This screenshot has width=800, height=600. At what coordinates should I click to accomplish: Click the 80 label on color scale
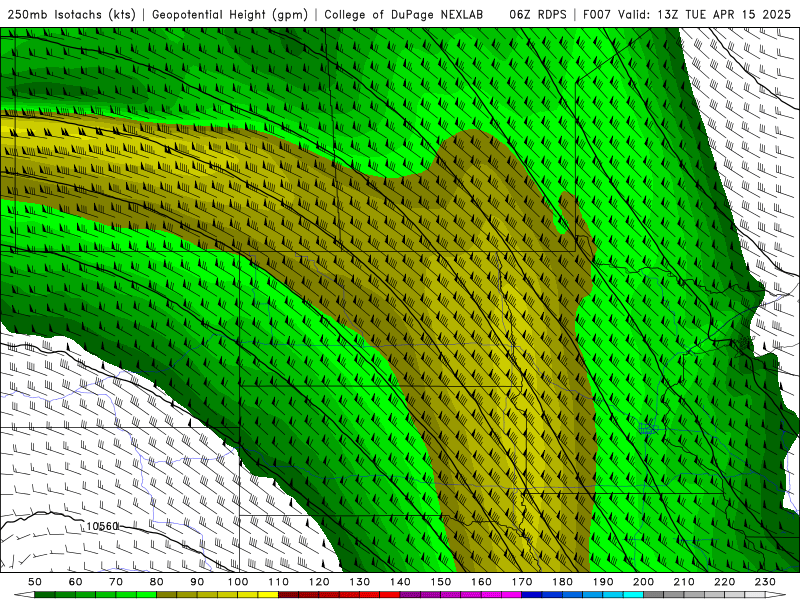(x=157, y=582)
